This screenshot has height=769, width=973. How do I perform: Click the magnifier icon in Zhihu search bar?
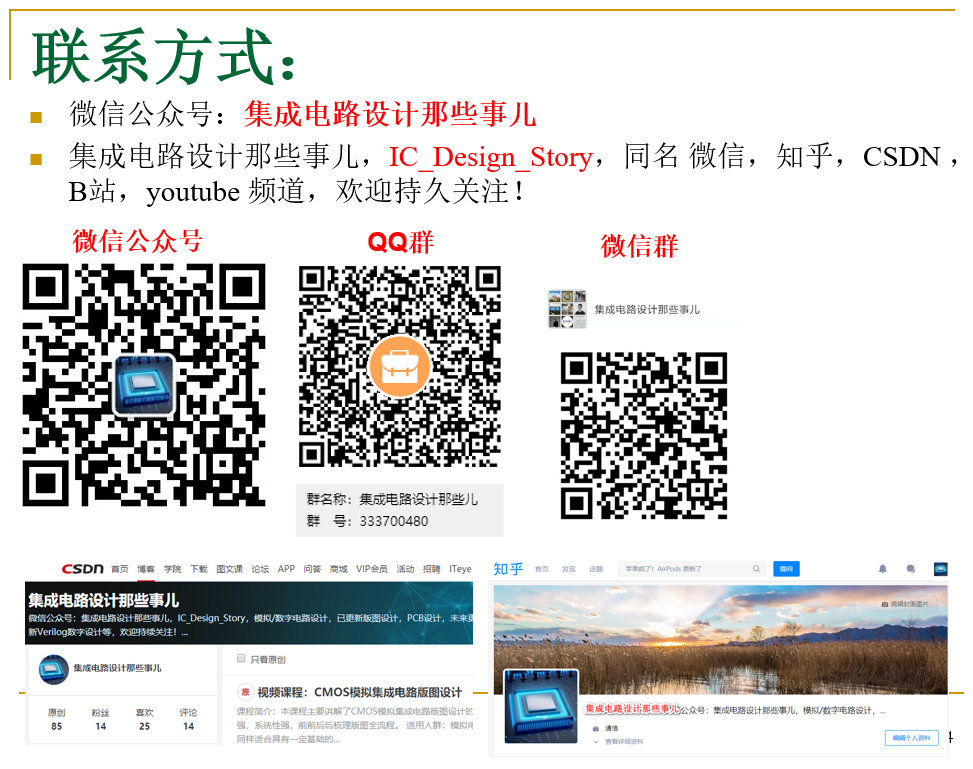(x=756, y=568)
